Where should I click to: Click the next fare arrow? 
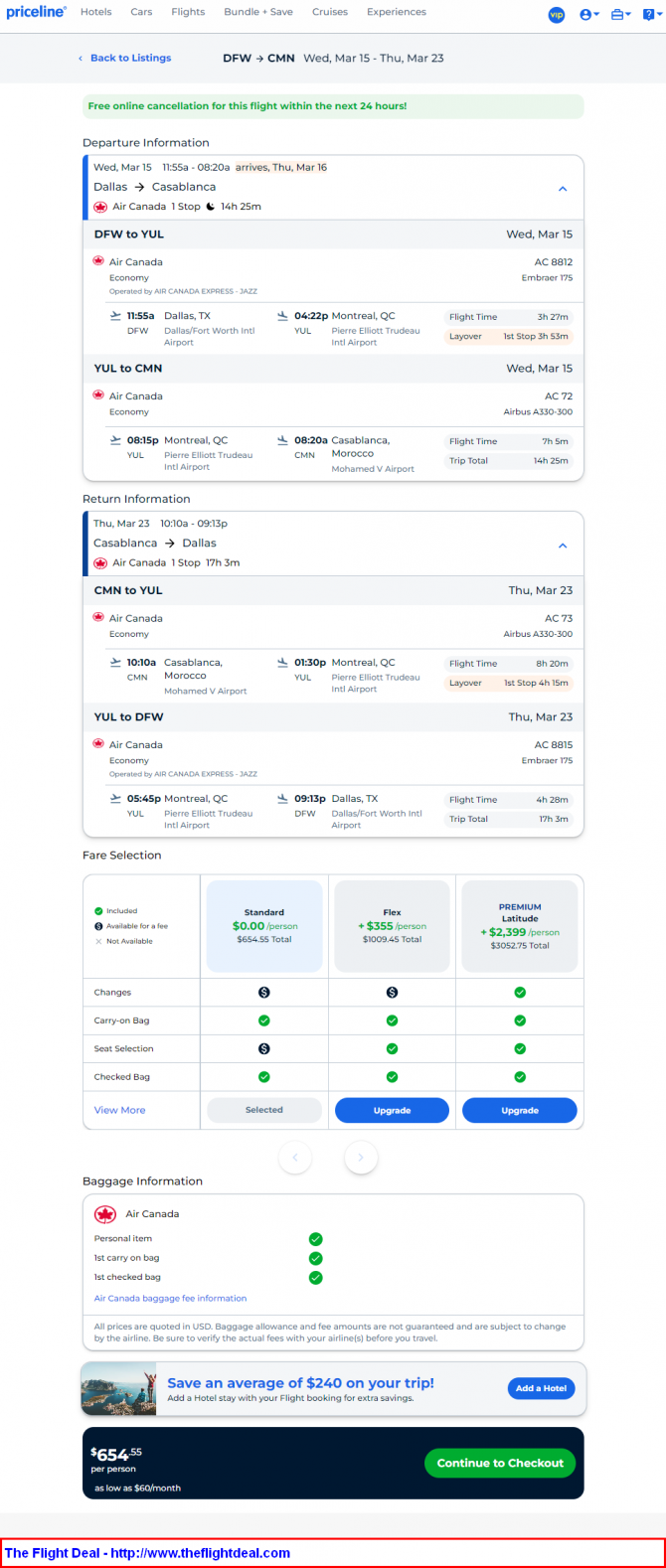360,1157
